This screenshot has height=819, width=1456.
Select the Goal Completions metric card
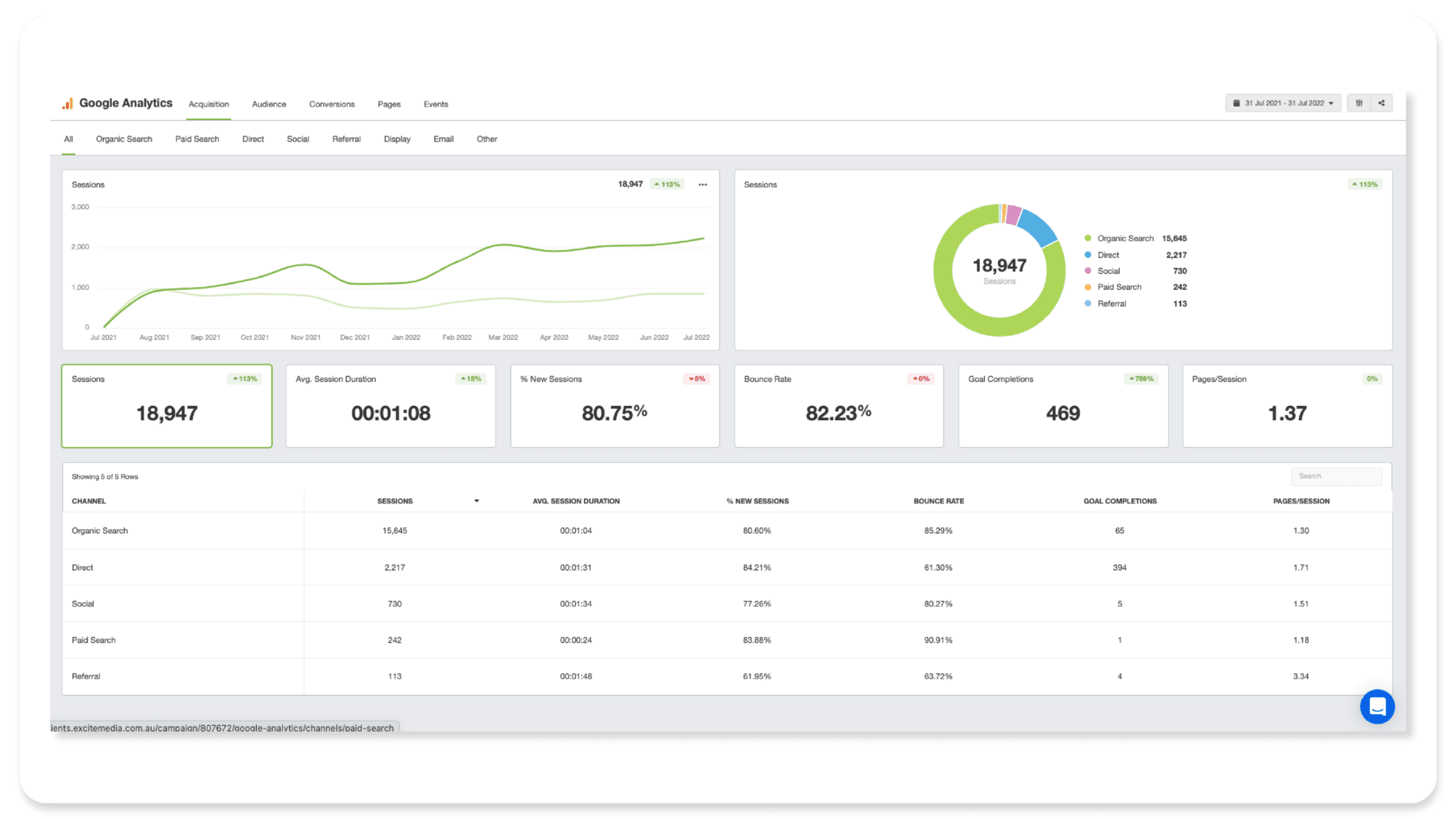tap(1063, 406)
